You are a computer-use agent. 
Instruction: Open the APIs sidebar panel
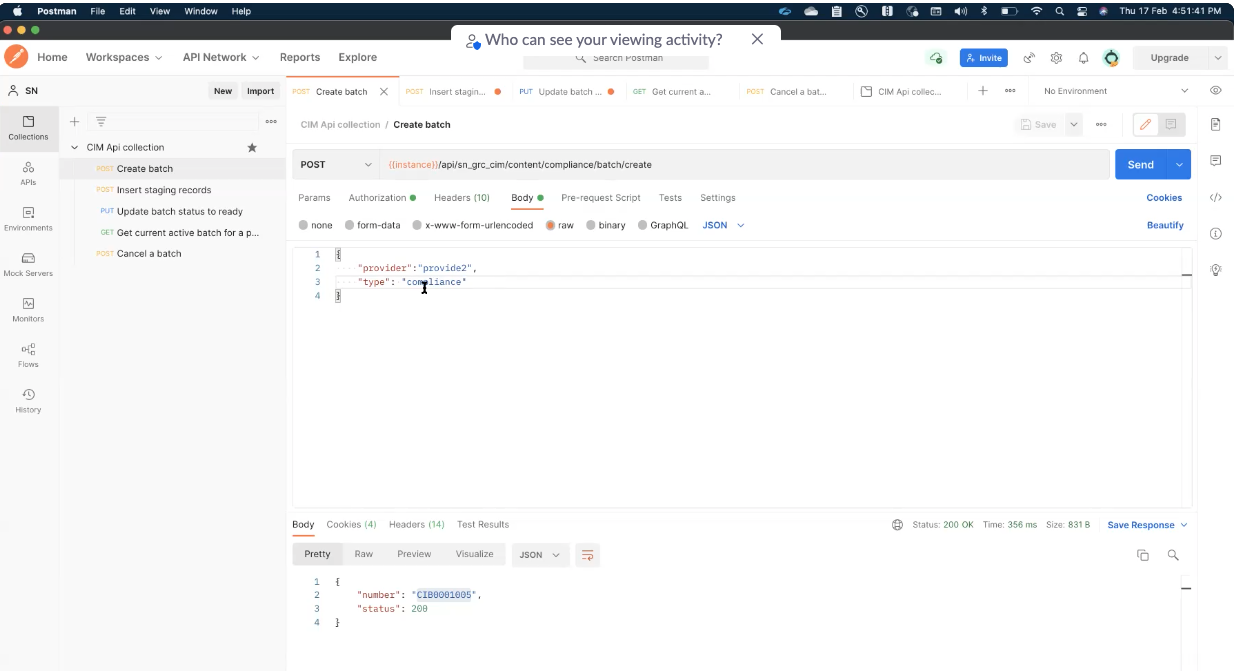pyautogui.click(x=28, y=173)
